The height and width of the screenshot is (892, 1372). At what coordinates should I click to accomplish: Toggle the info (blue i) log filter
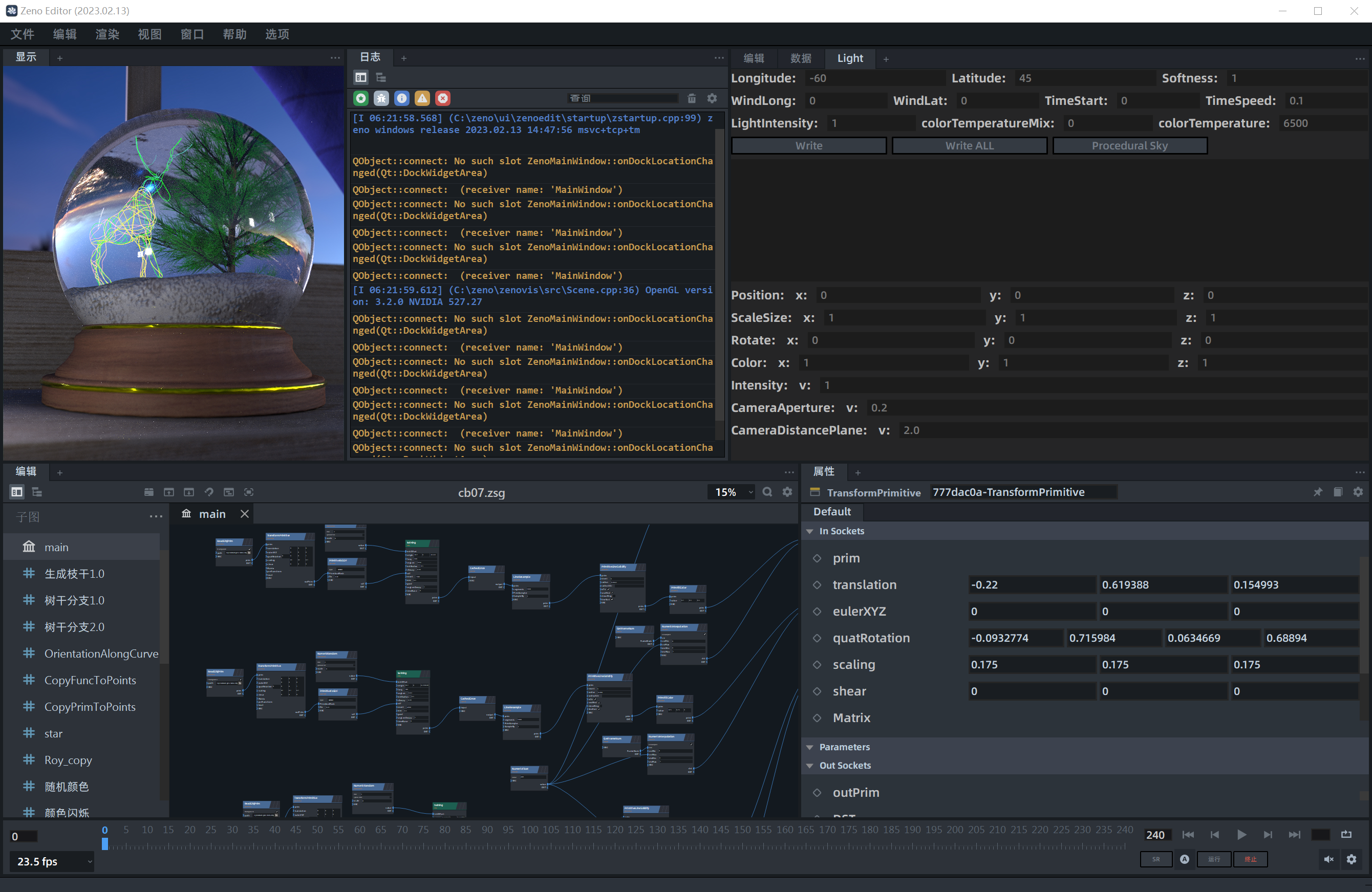pyautogui.click(x=402, y=99)
